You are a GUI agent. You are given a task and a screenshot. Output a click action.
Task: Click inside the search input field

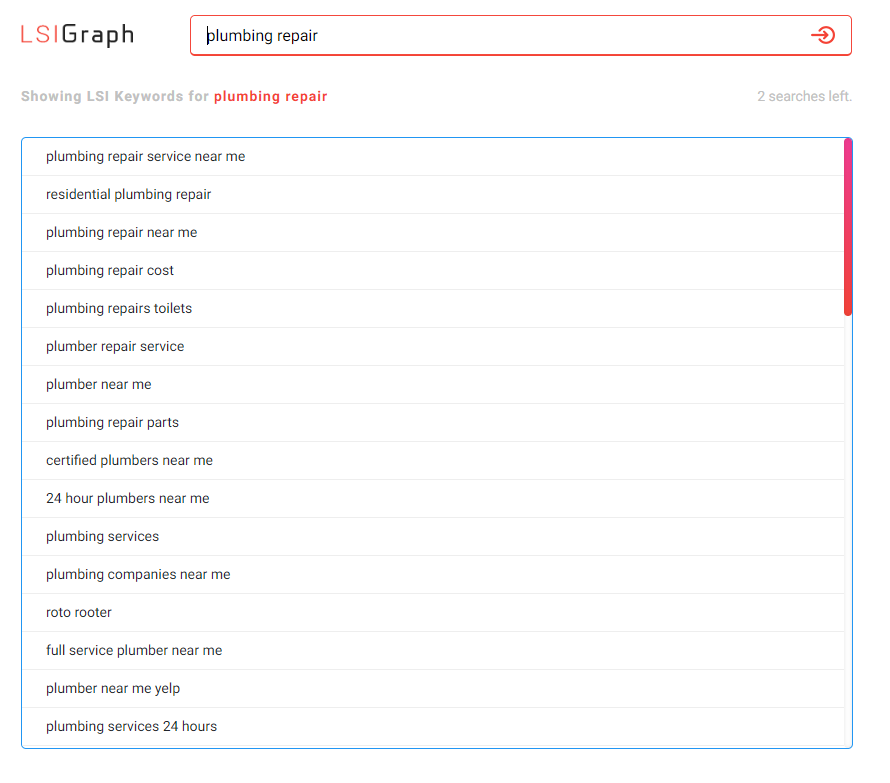pos(450,35)
